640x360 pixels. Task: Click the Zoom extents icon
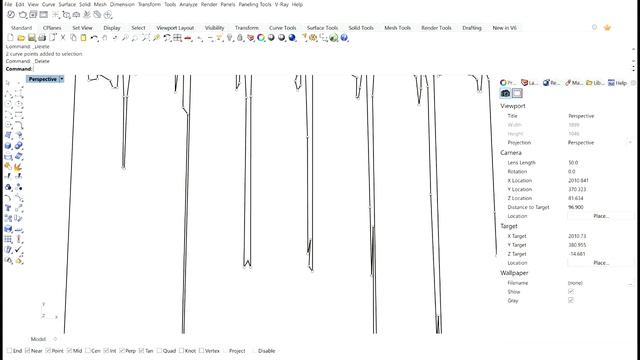click(146, 38)
